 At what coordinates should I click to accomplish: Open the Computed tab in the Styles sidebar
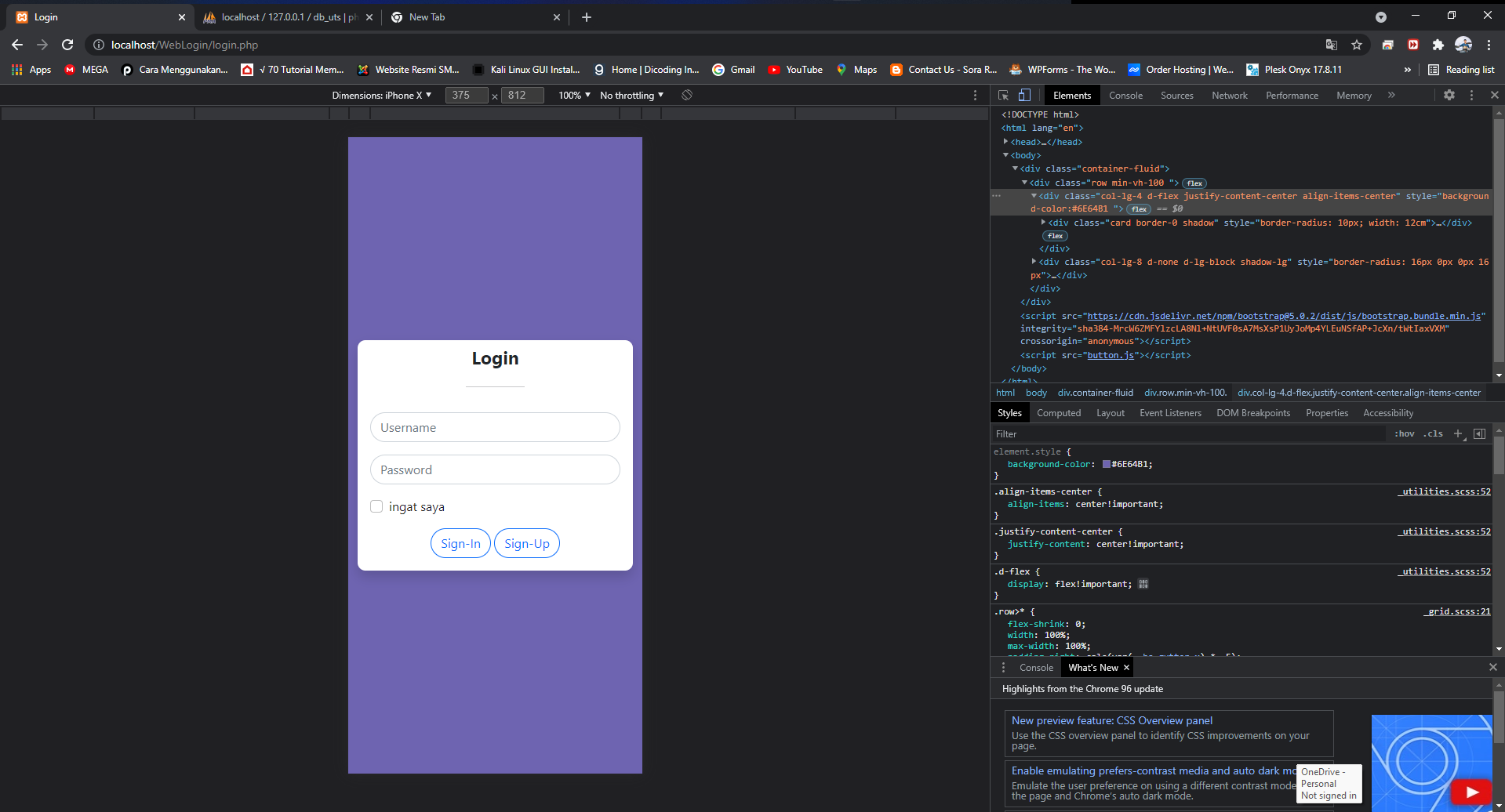click(x=1059, y=412)
